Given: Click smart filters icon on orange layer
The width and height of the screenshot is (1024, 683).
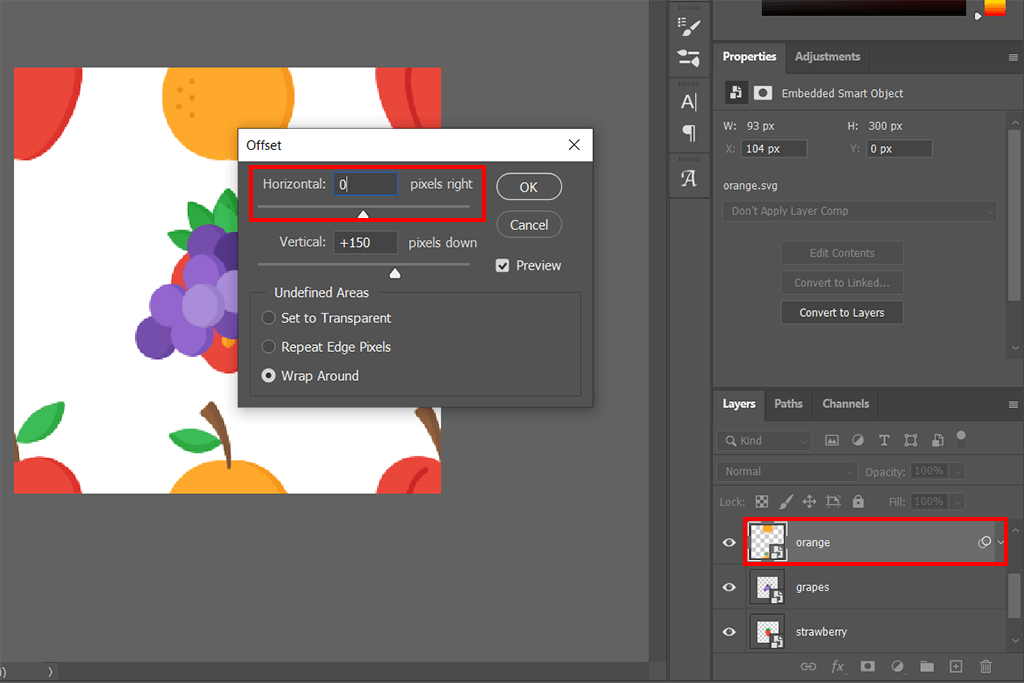Looking at the screenshot, I should [984, 542].
